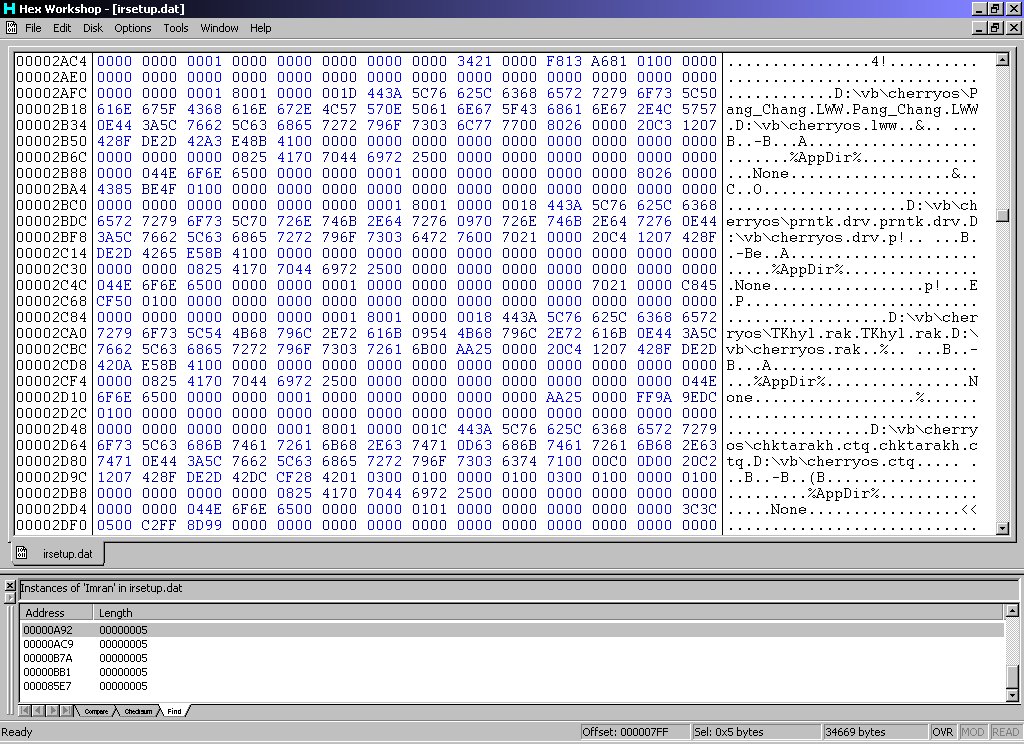Screen dimensions: 1024x744
Task: Open the Help menu
Action: point(261,28)
